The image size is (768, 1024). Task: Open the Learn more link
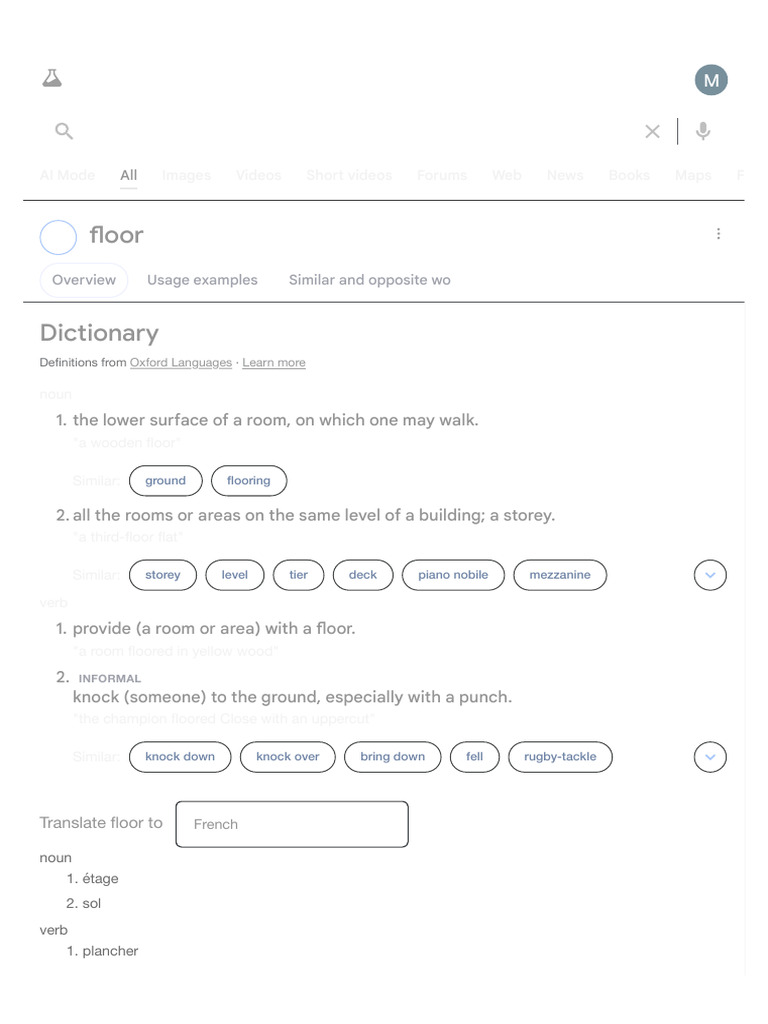coord(274,362)
